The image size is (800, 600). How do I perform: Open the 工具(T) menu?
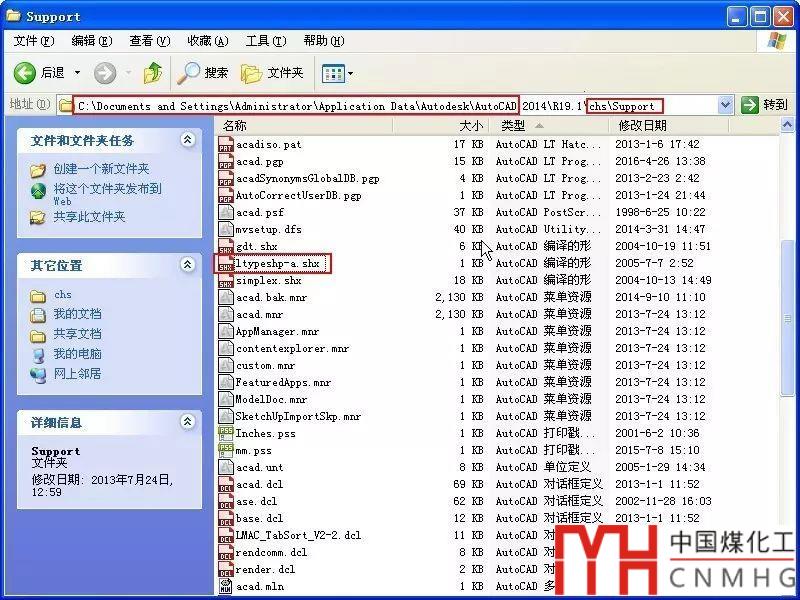pyautogui.click(x=264, y=41)
